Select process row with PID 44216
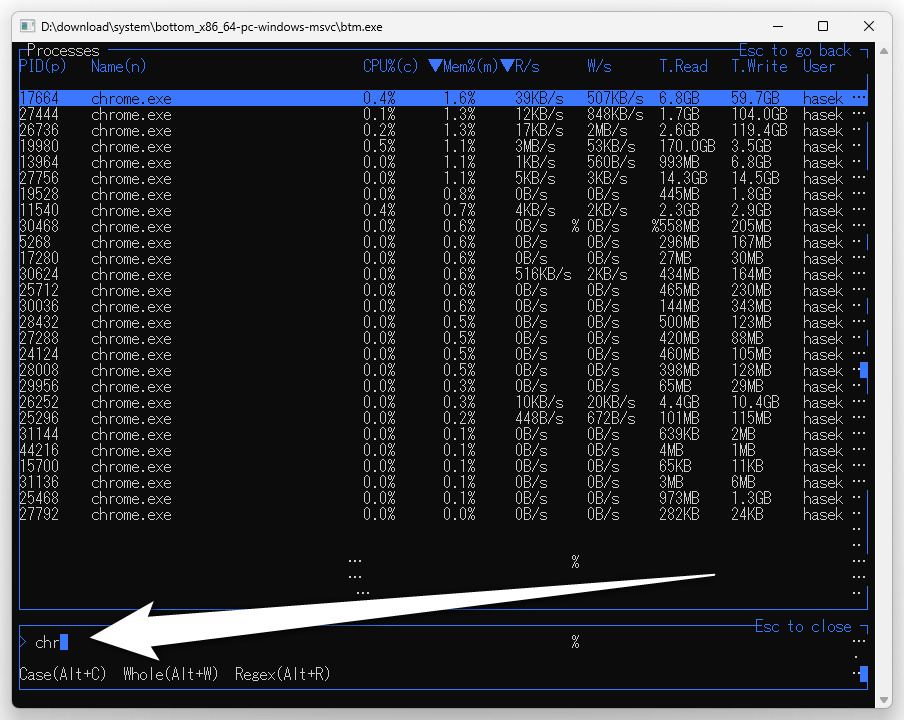Viewport: 904px width, 720px height. (443, 450)
